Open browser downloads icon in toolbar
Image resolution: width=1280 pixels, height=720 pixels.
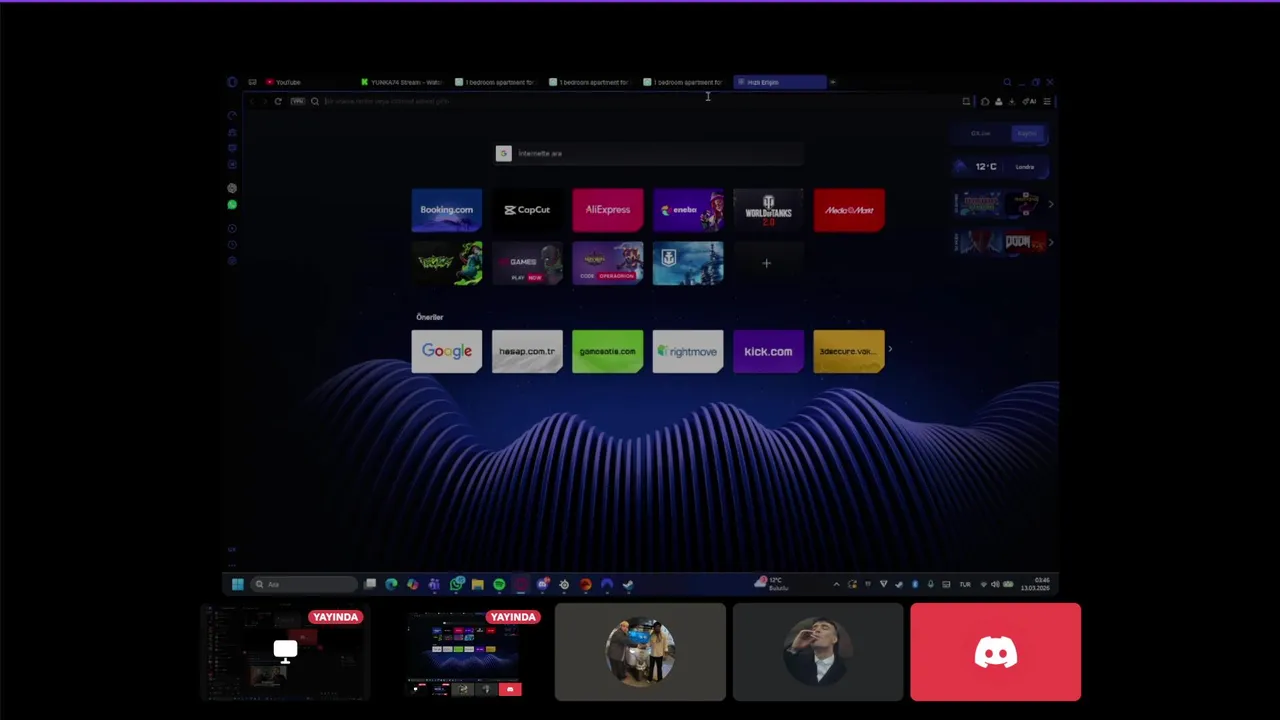(1011, 101)
